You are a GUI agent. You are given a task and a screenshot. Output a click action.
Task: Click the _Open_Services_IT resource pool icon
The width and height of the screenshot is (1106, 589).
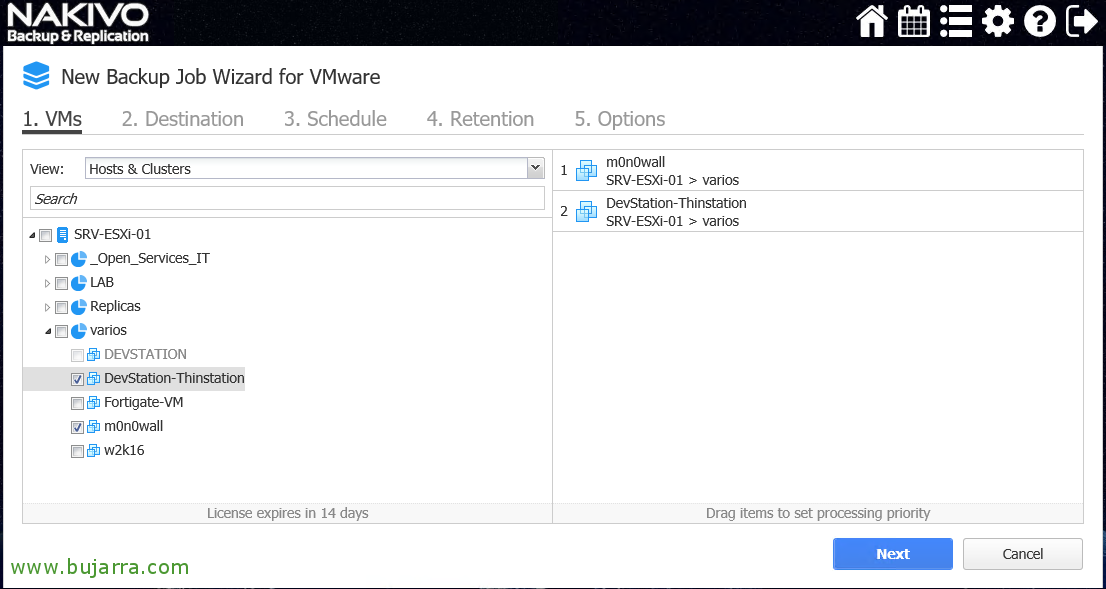78,259
